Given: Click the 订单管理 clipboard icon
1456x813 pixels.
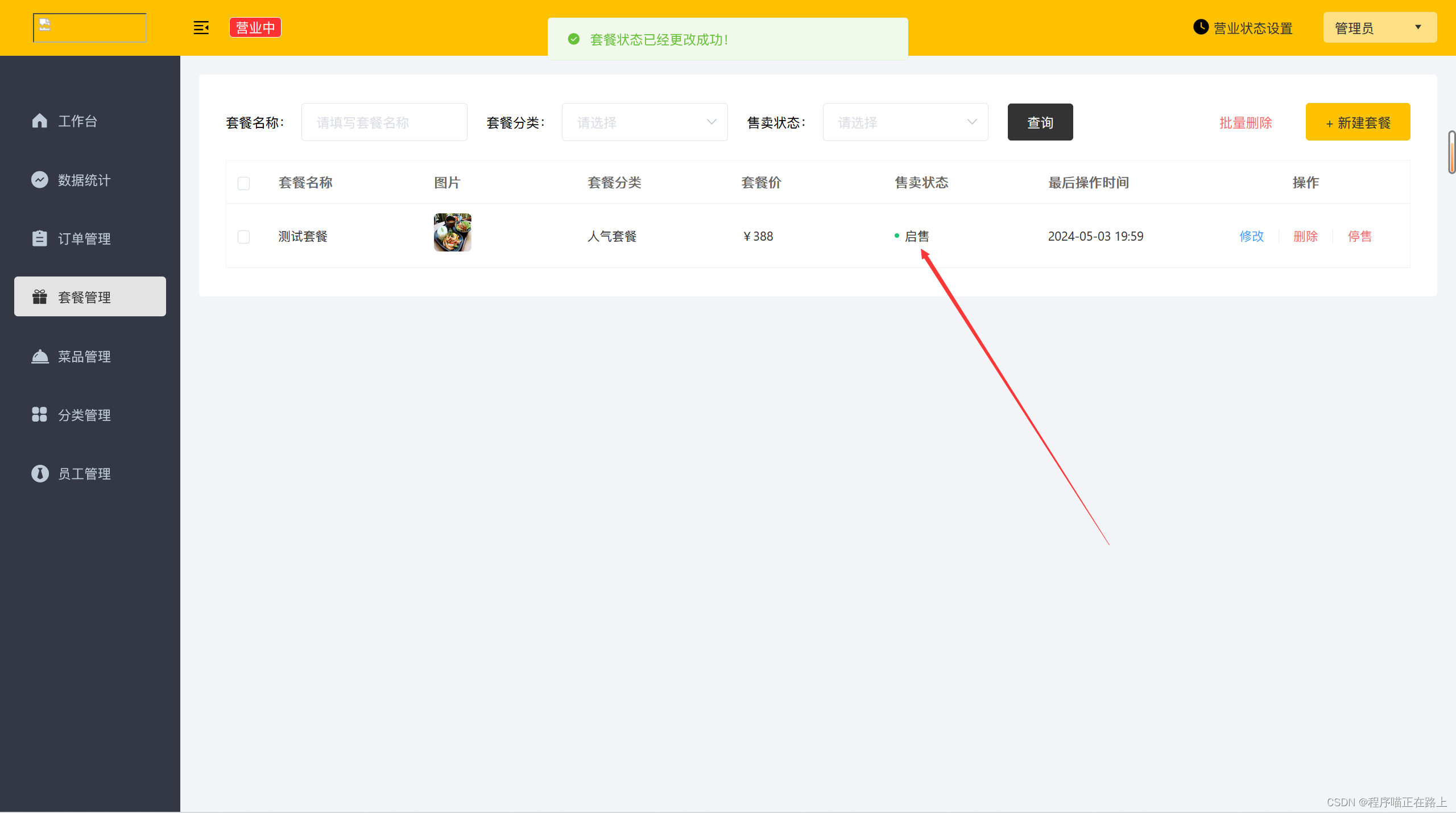Looking at the screenshot, I should (39, 238).
